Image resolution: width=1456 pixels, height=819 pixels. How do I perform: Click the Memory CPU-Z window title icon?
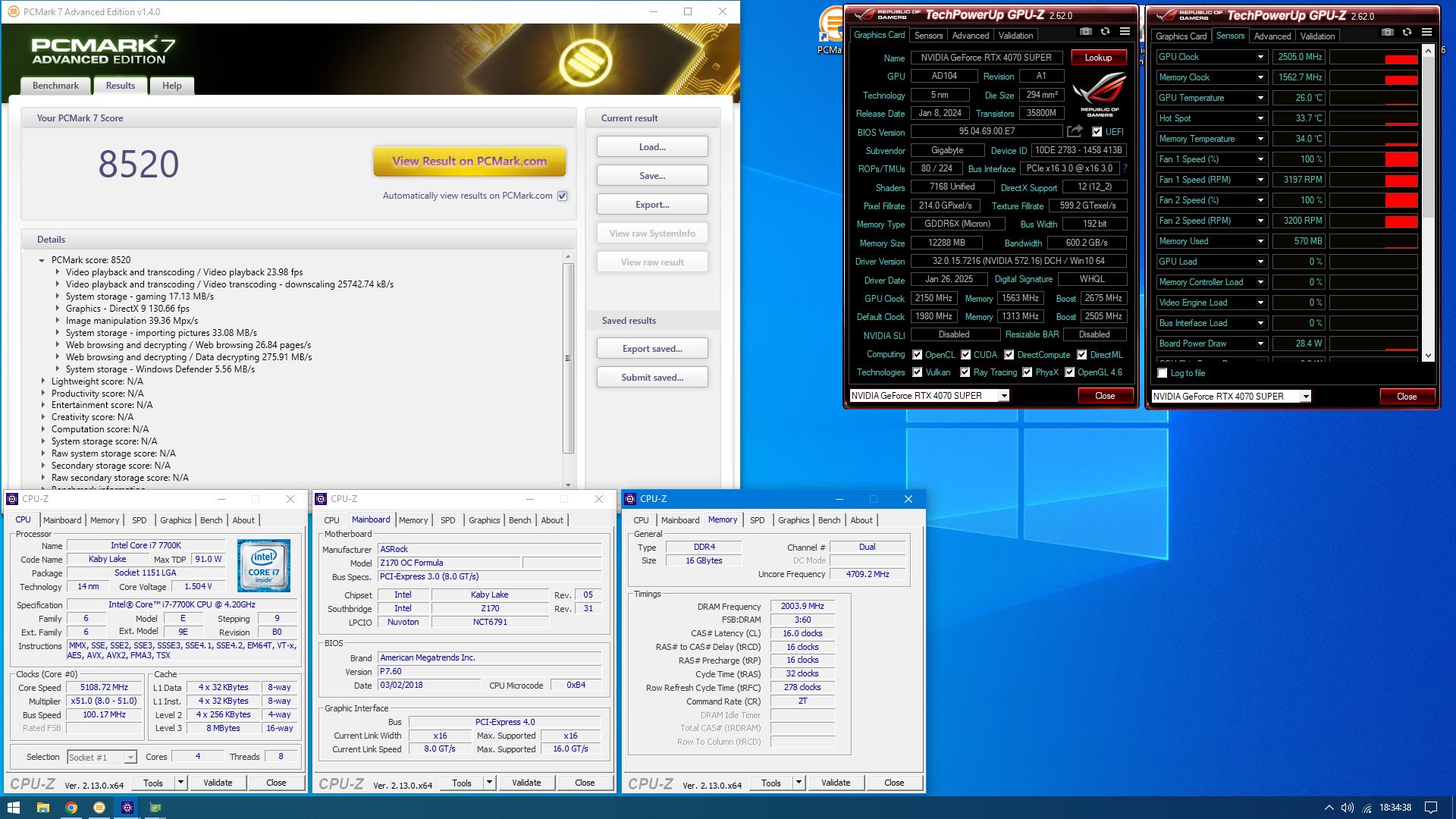(x=630, y=498)
